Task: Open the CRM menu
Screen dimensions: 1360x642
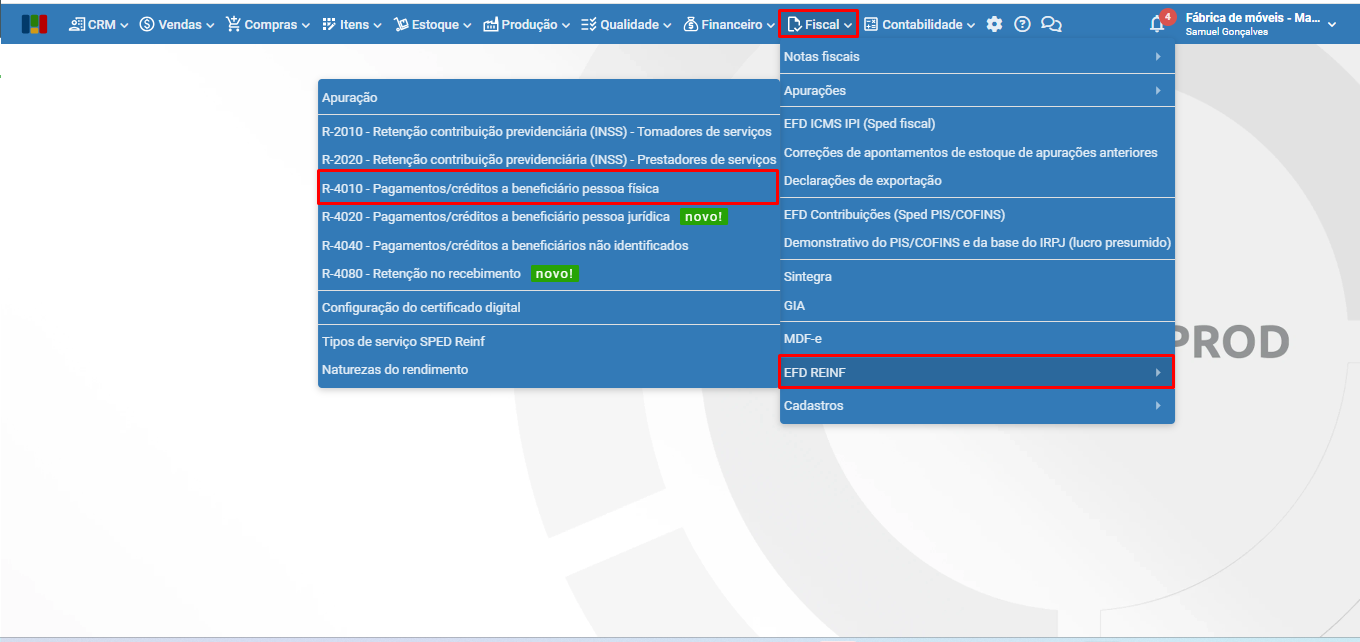Action: click(99, 24)
